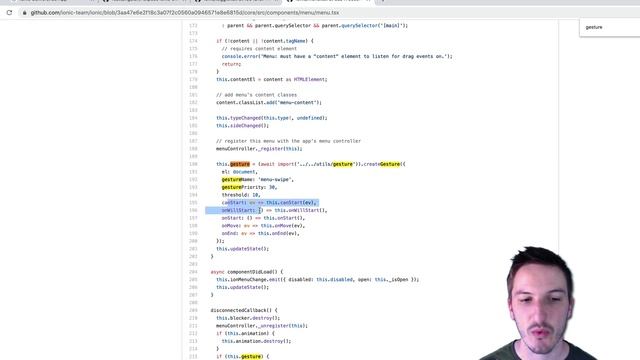Click 'this.ionMenuChange.emit' code line
The height and width of the screenshot is (360, 640).
(x=318, y=280)
